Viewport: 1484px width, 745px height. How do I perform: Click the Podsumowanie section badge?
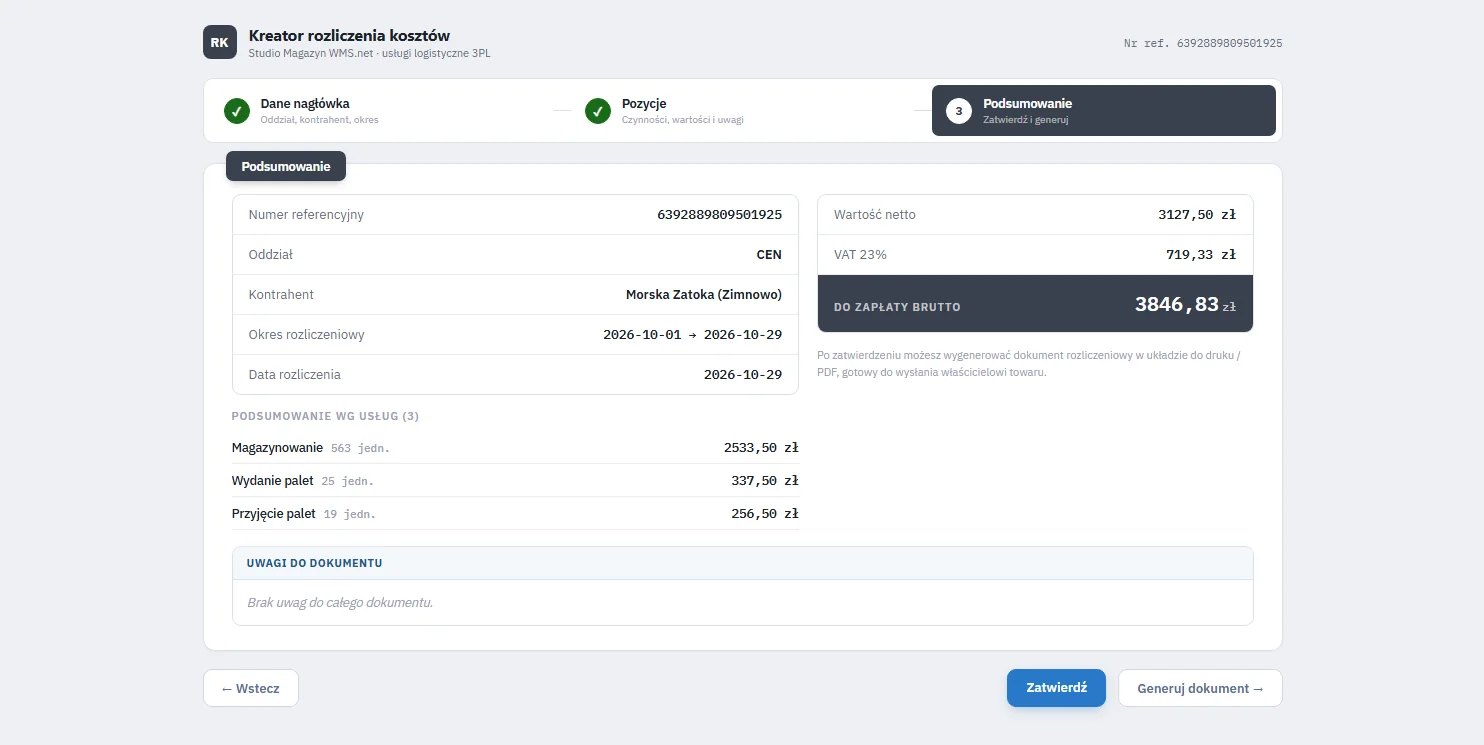[286, 166]
